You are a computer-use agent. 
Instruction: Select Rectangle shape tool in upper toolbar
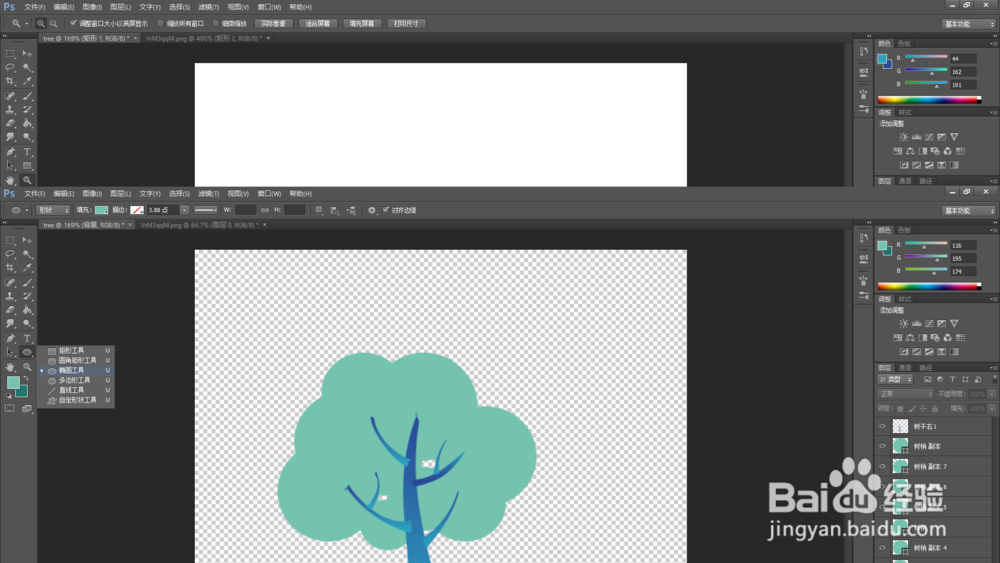coord(27,166)
